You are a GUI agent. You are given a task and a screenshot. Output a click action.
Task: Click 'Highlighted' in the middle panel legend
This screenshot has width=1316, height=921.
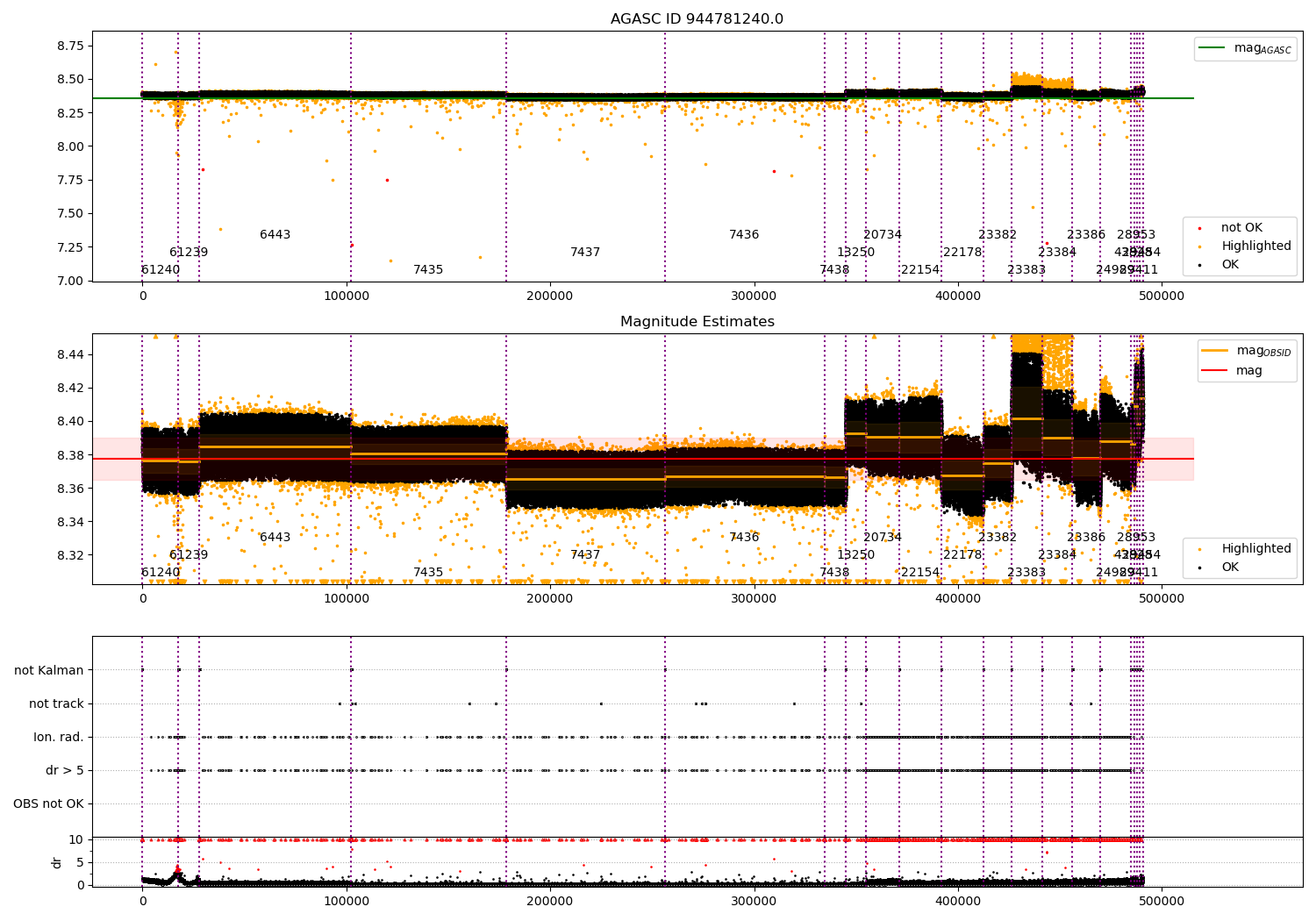1255,549
